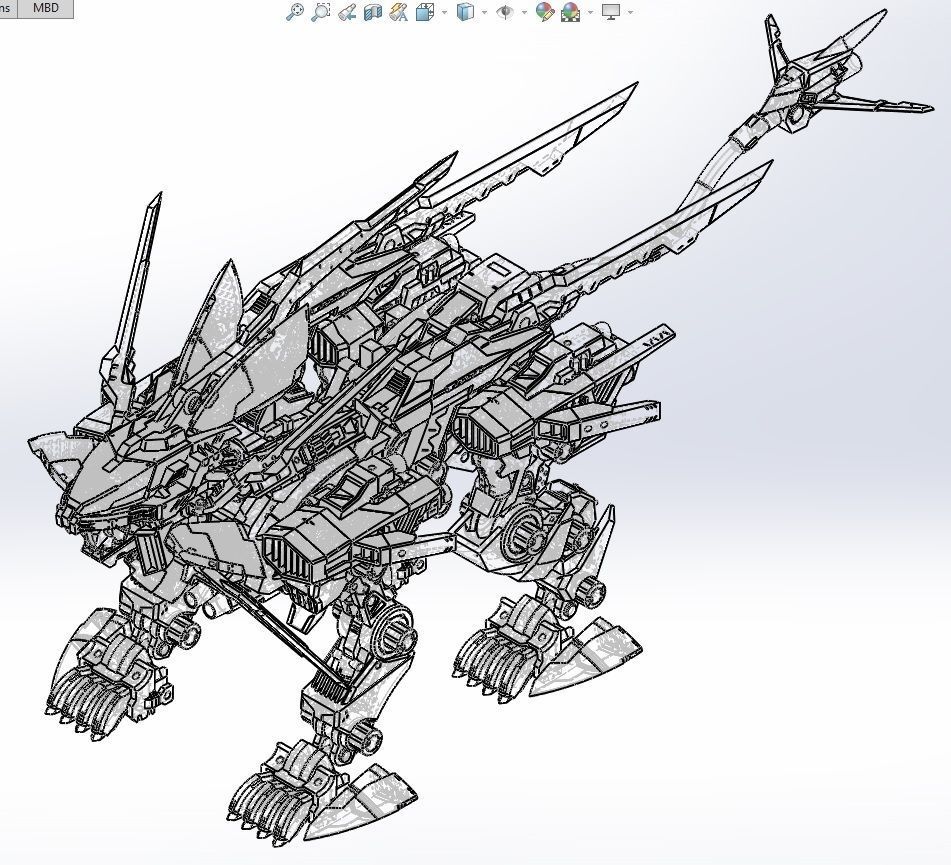Click the View Settings monitor icon

(x=611, y=12)
